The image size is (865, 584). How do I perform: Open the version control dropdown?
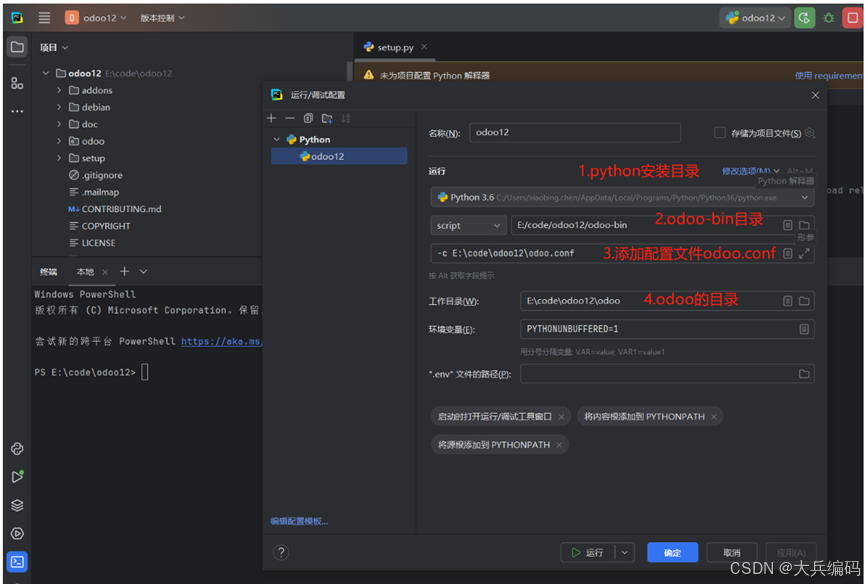(x=162, y=18)
